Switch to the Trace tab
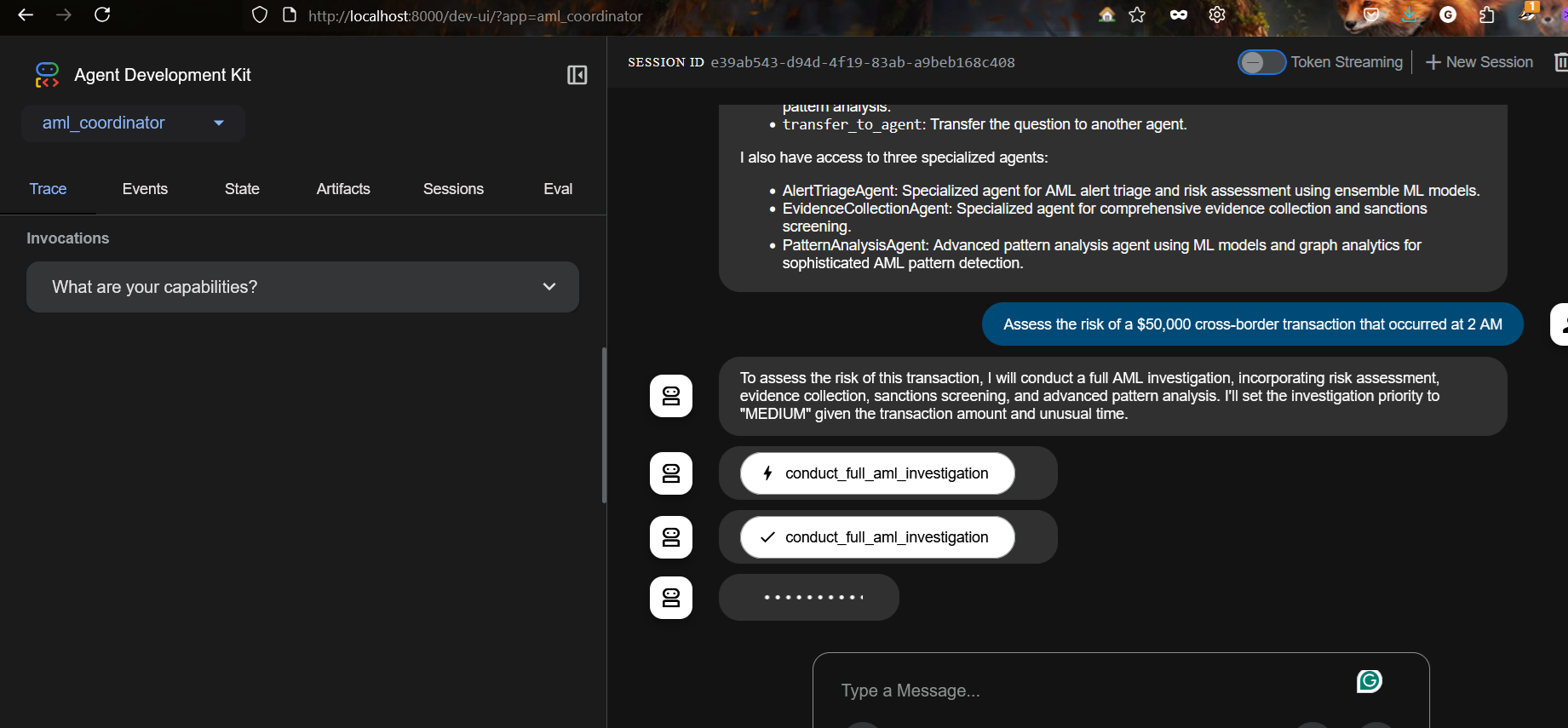This screenshot has height=728, width=1568. 48,189
